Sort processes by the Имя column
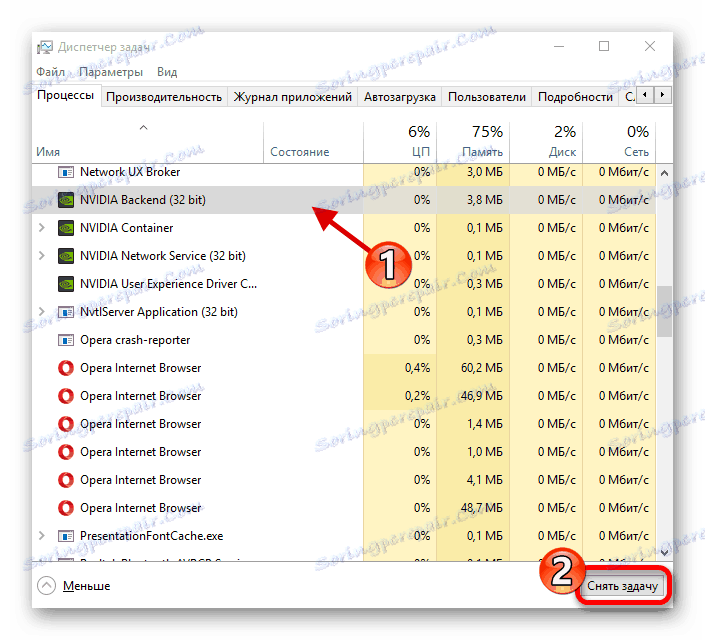This screenshot has width=705, height=640. pos(147,143)
